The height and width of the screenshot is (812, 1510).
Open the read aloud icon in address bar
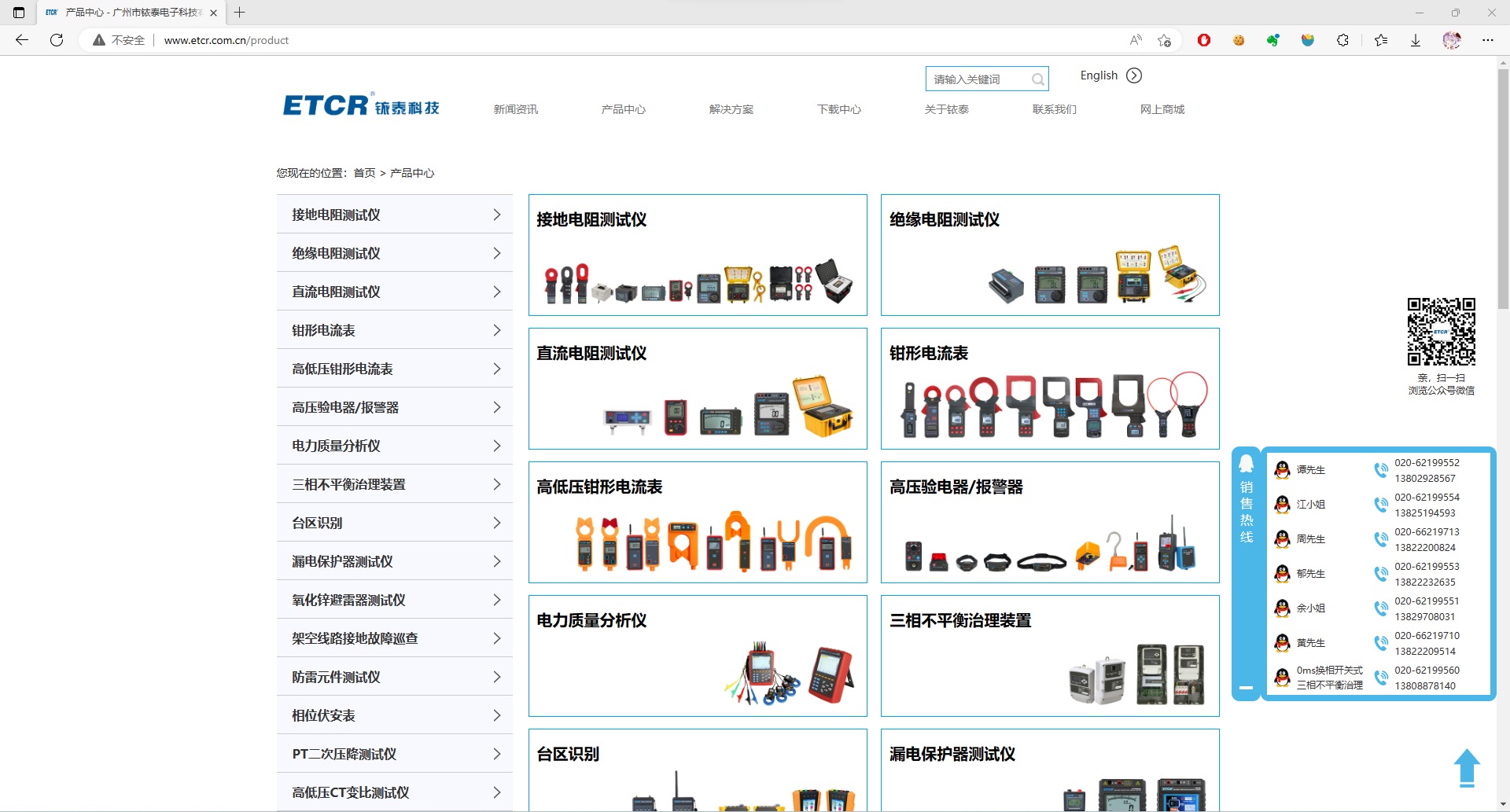coord(1136,40)
